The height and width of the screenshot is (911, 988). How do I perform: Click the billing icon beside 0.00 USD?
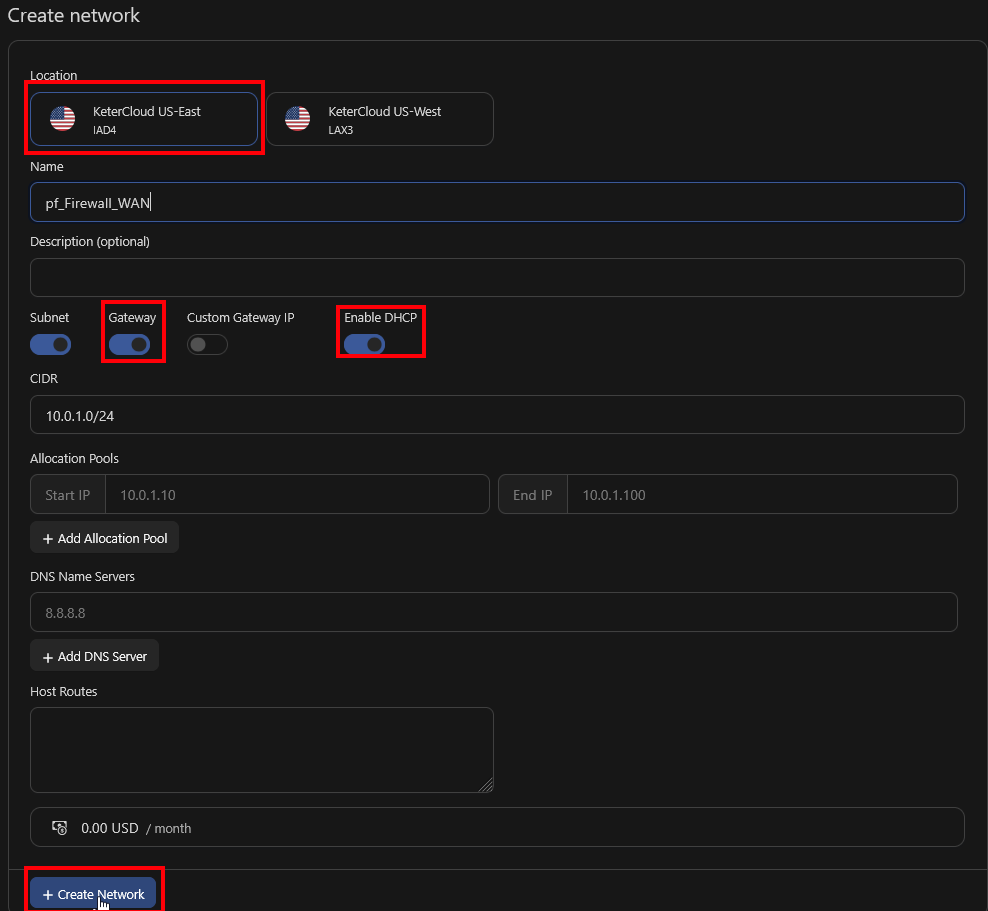[x=59, y=827]
